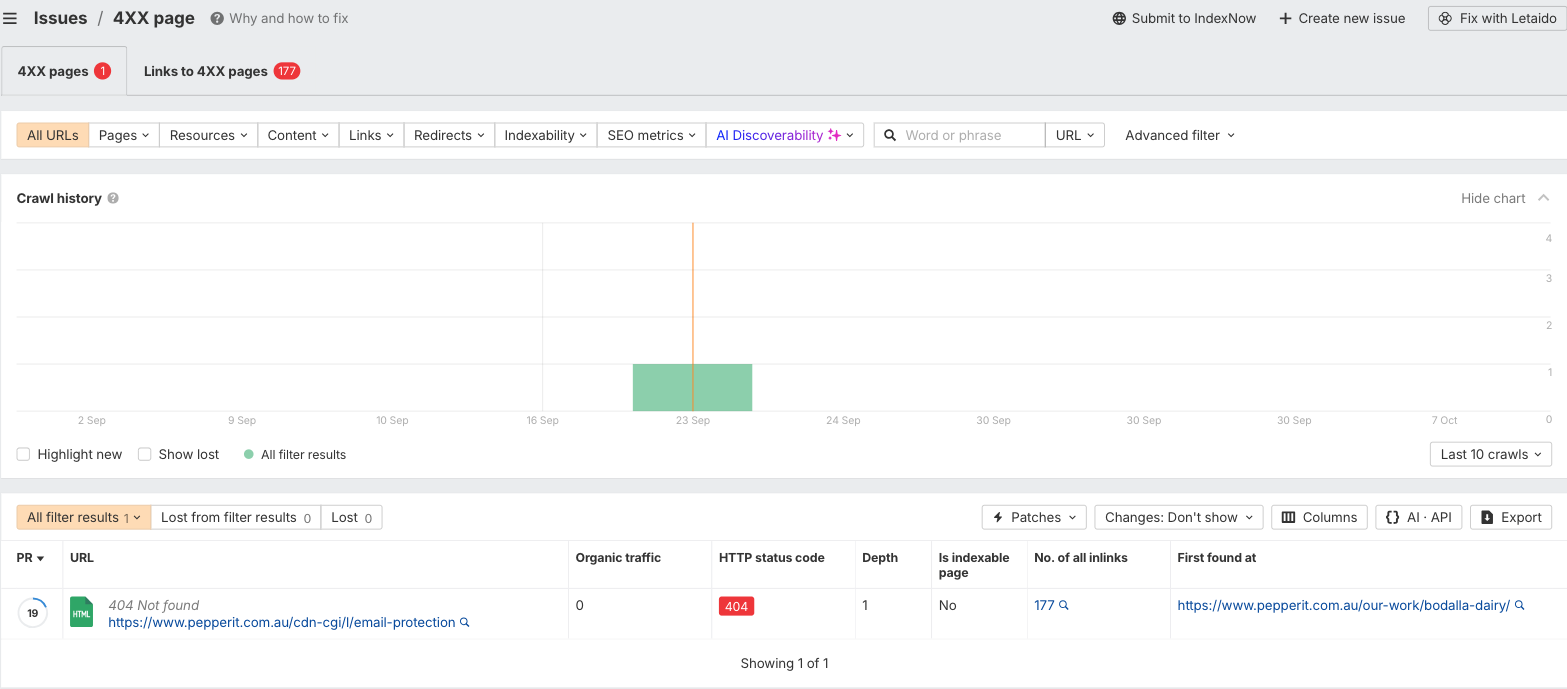
Task: Open the 177 inlinks count link
Action: pyautogui.click(x=1045, y=605)
